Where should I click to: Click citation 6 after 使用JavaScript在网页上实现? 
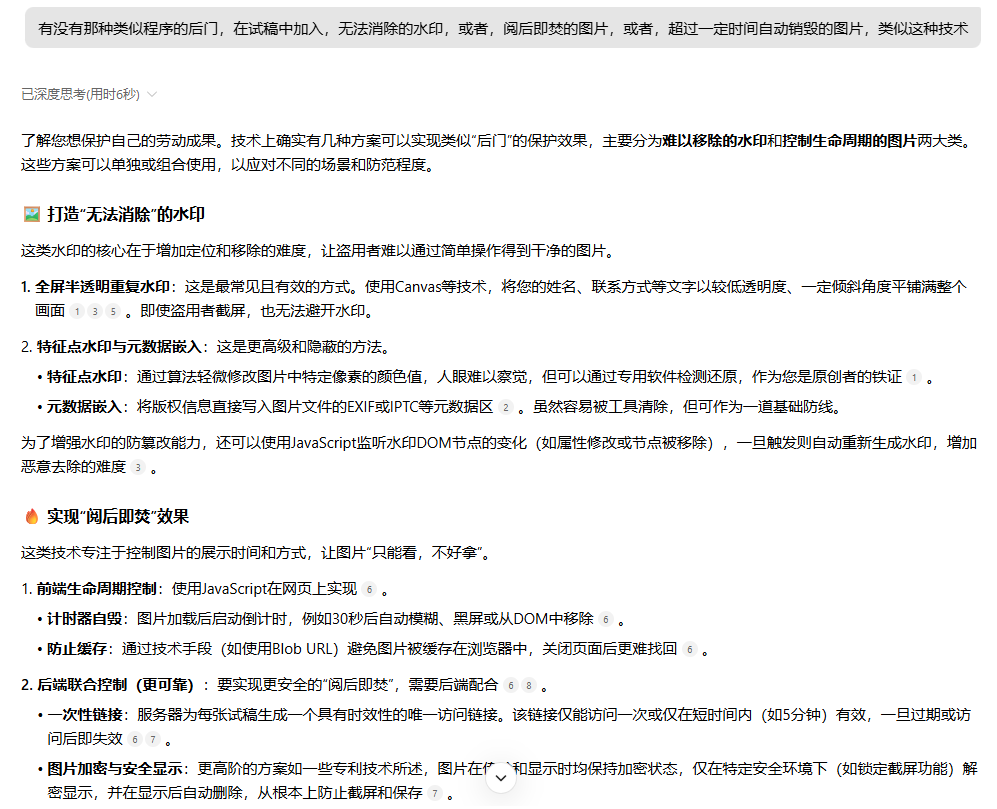click(x=369, y=589)
